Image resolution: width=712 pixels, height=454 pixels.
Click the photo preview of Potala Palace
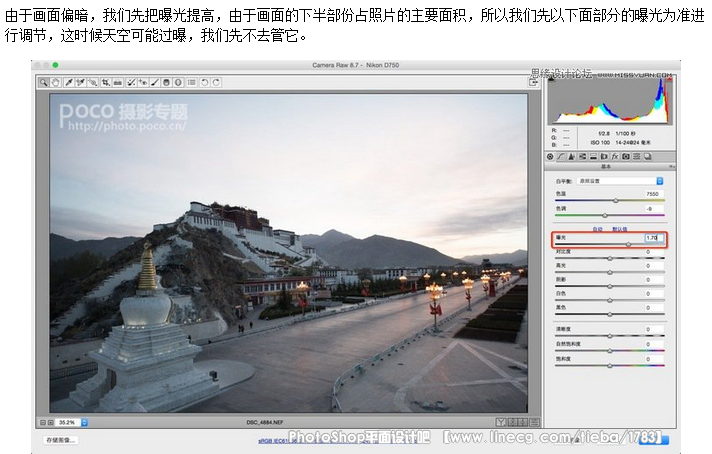(289, 253)
